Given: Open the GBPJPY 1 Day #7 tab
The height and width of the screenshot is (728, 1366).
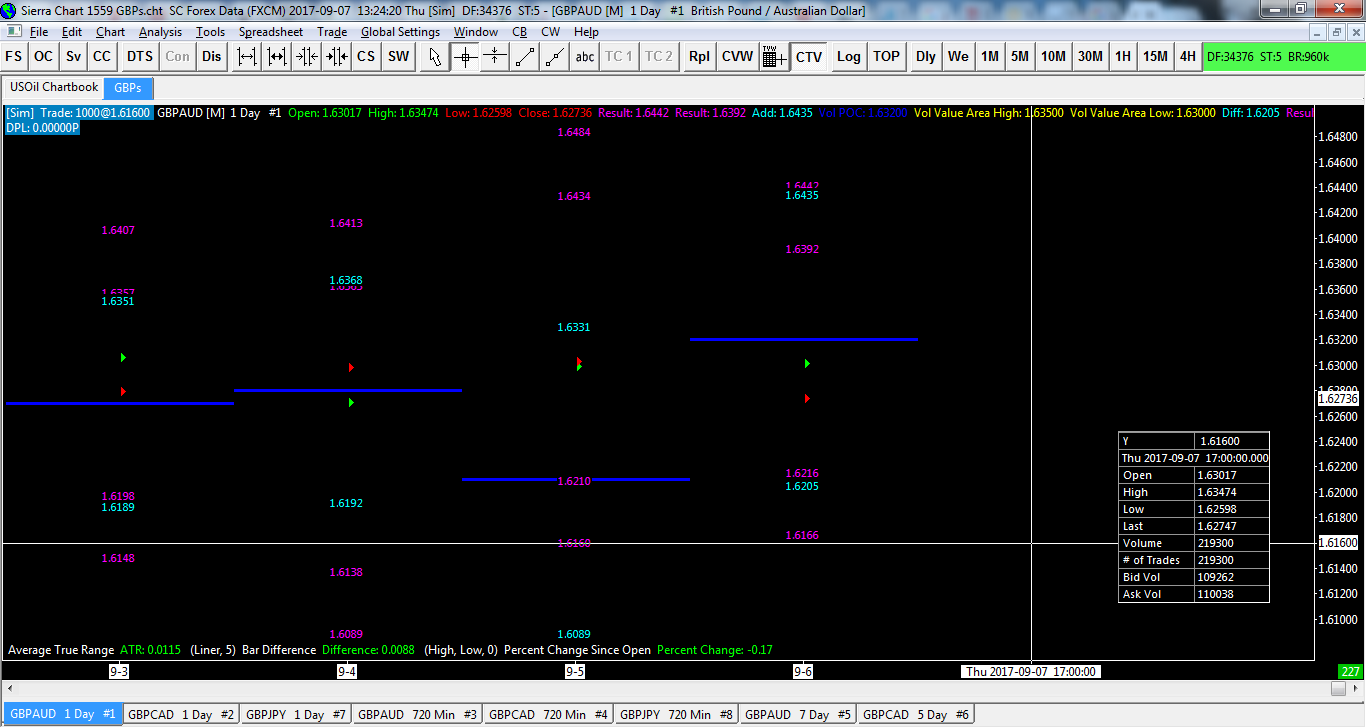Looking at the screenshot, I should [x=297, y=715].
